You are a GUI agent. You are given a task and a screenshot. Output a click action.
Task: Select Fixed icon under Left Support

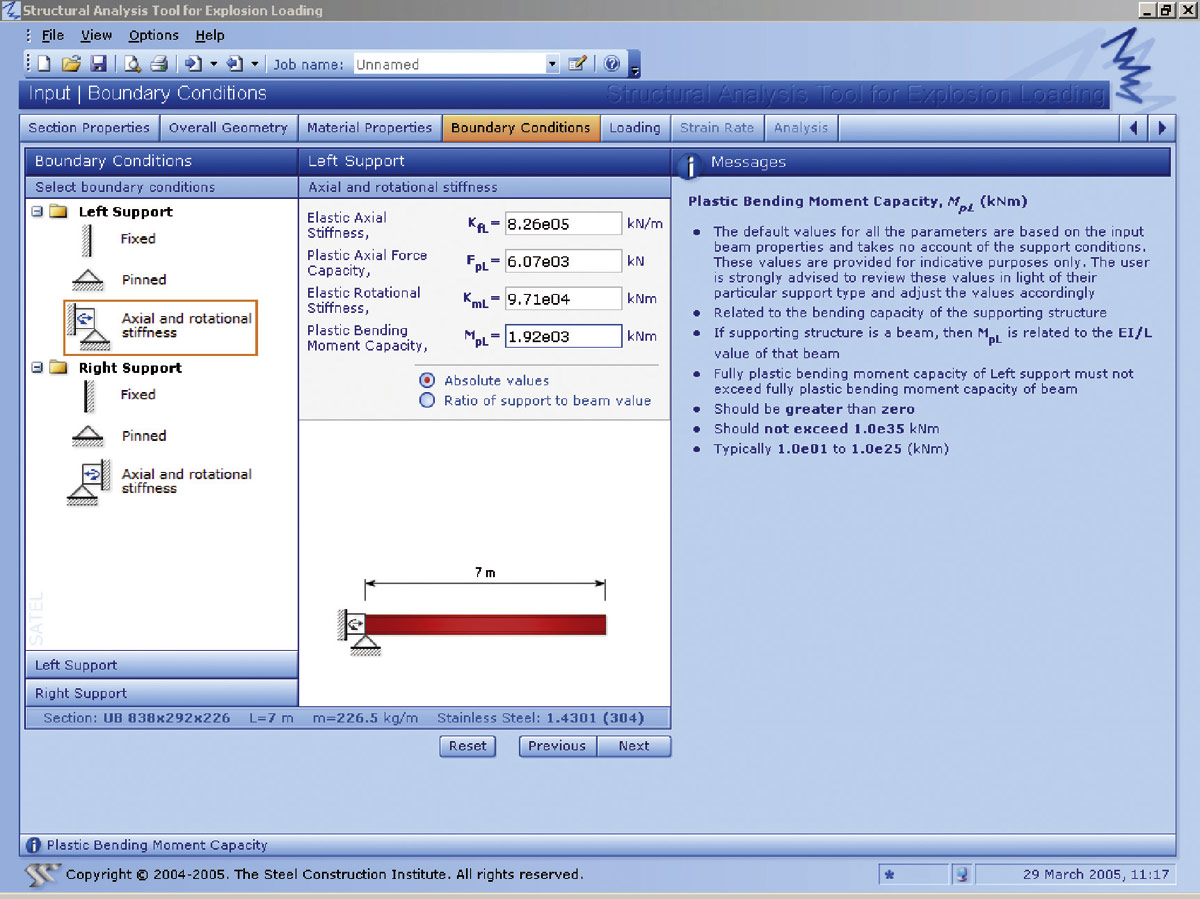click(x=88, y=240)
